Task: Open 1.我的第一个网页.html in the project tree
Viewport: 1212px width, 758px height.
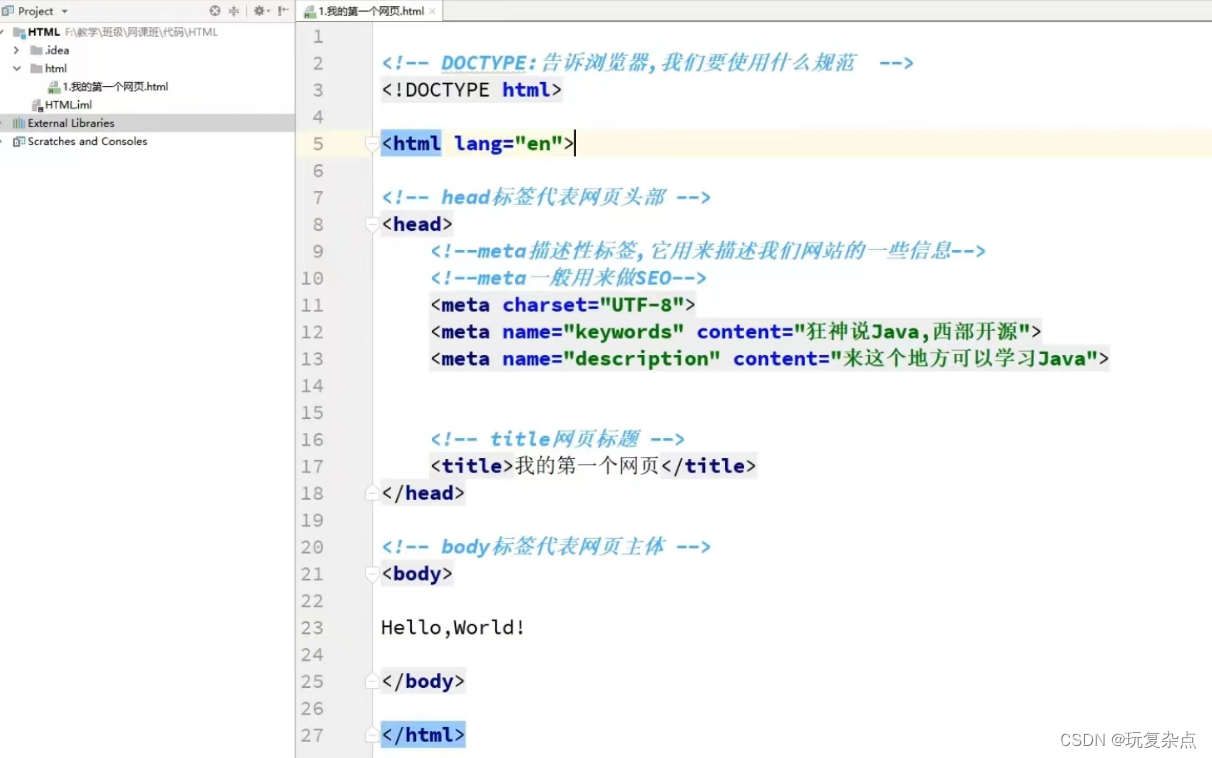Action: 115,87
